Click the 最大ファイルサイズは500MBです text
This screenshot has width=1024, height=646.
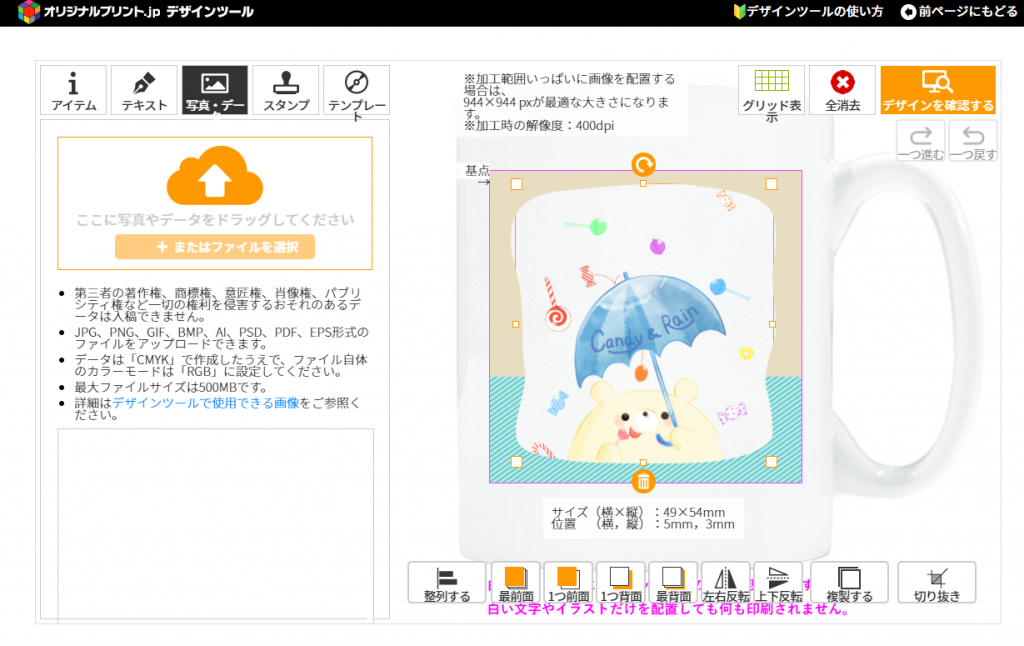[171, 387]
